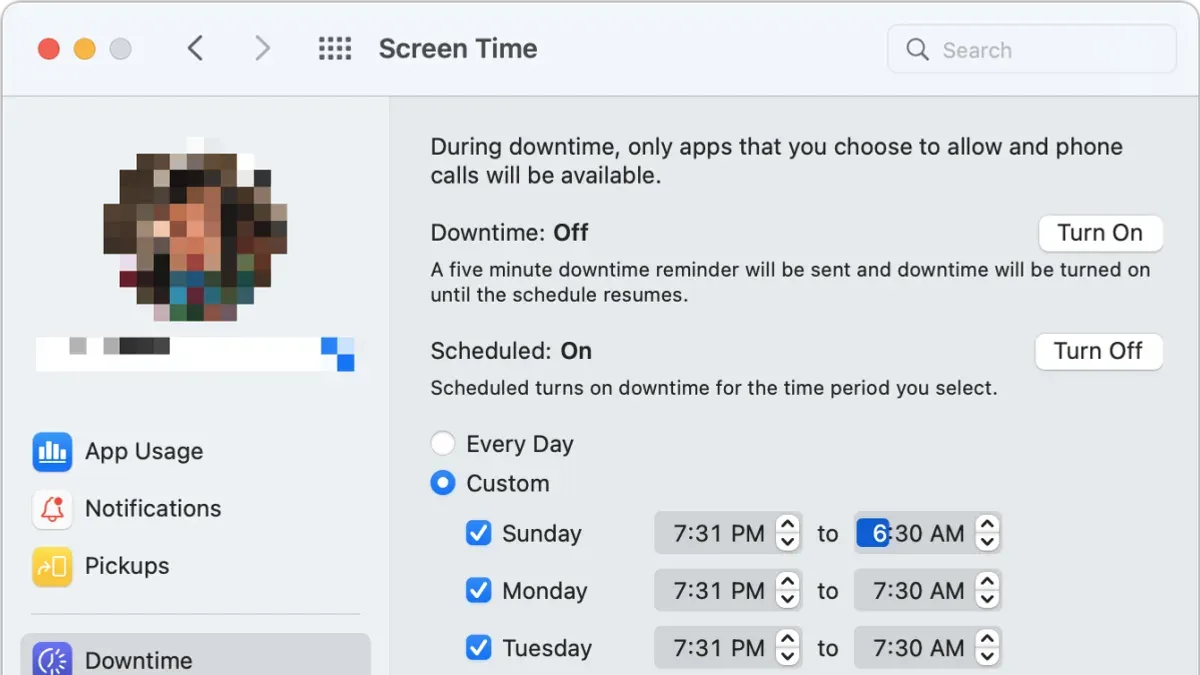Screen dimensions: 1200x675
Task: Select the Every Day radio button
Action: 442,444
